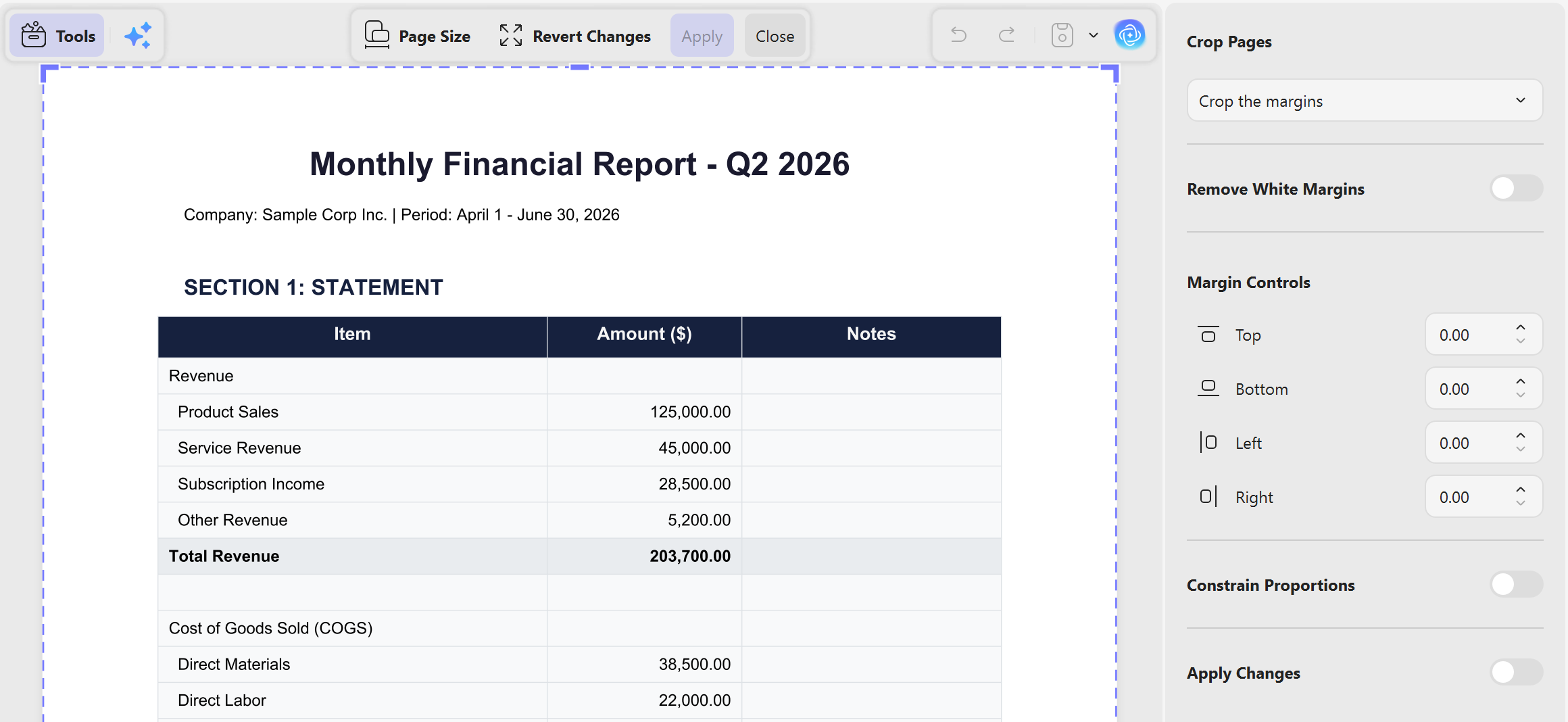Image resolution: width=1568 pixels, height=722 pixels.
Task: Grab the top-center crop edge handle
Action: 580,67
